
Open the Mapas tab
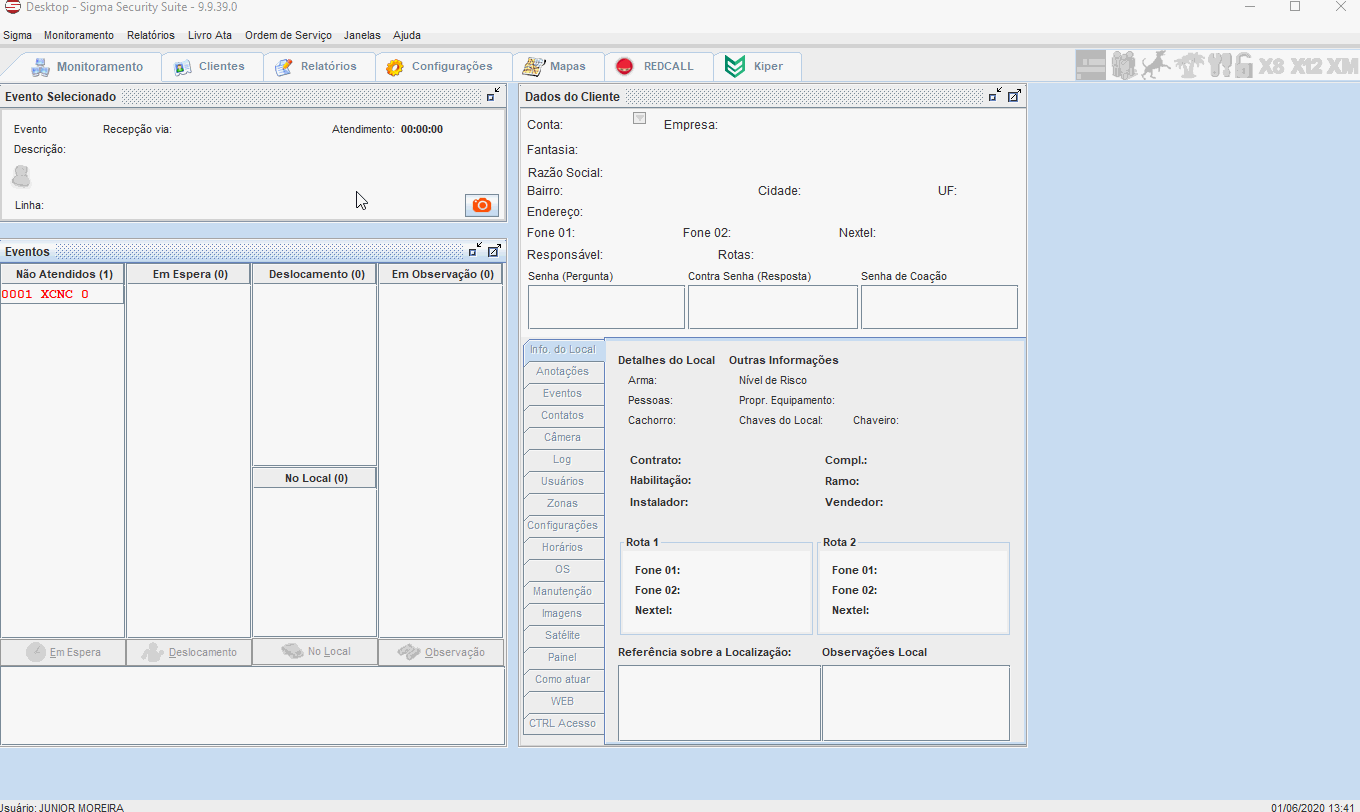click(558, 67)
